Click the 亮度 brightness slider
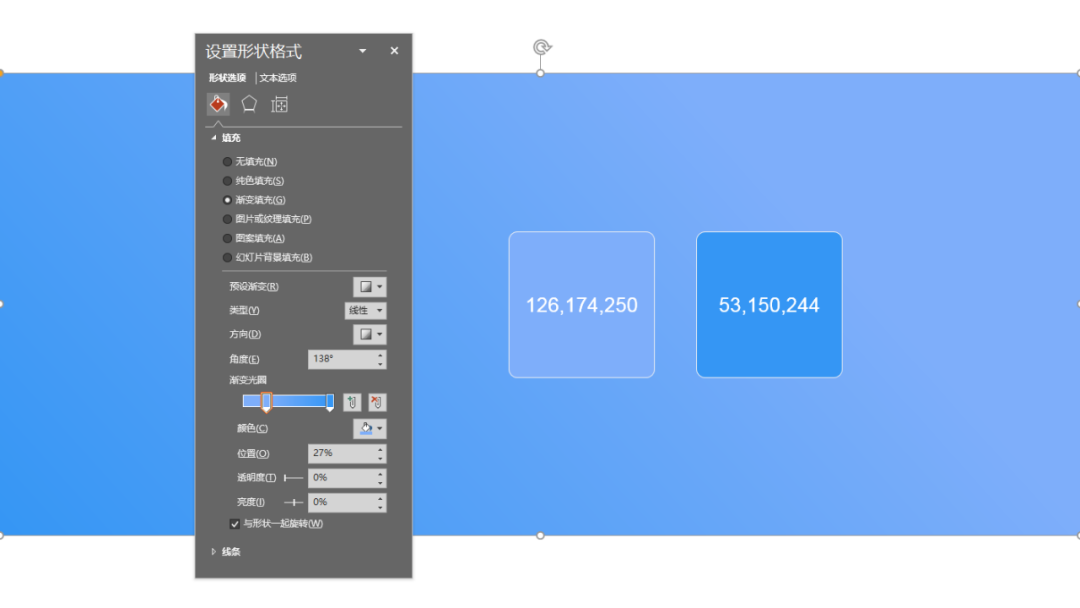Viewport: 1080px width, 608px height. (293, 503)
